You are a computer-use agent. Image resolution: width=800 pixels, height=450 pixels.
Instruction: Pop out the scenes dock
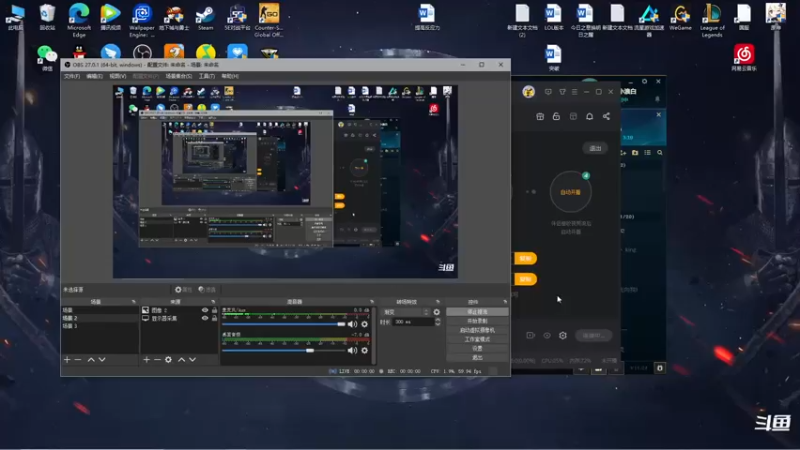pyautogui.click(x=134, y=302)
